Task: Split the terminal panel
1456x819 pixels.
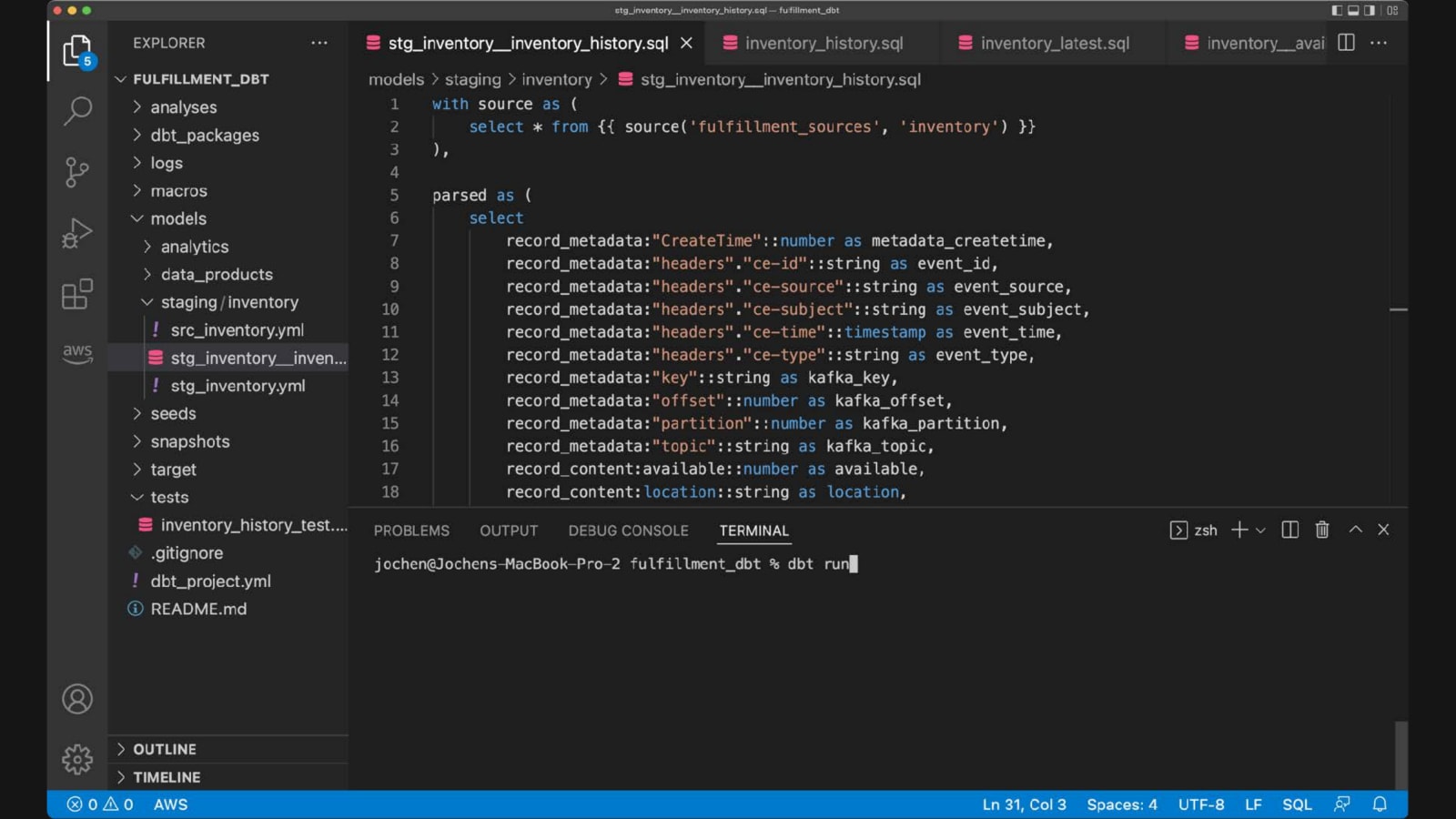Action: [1289, 530]
